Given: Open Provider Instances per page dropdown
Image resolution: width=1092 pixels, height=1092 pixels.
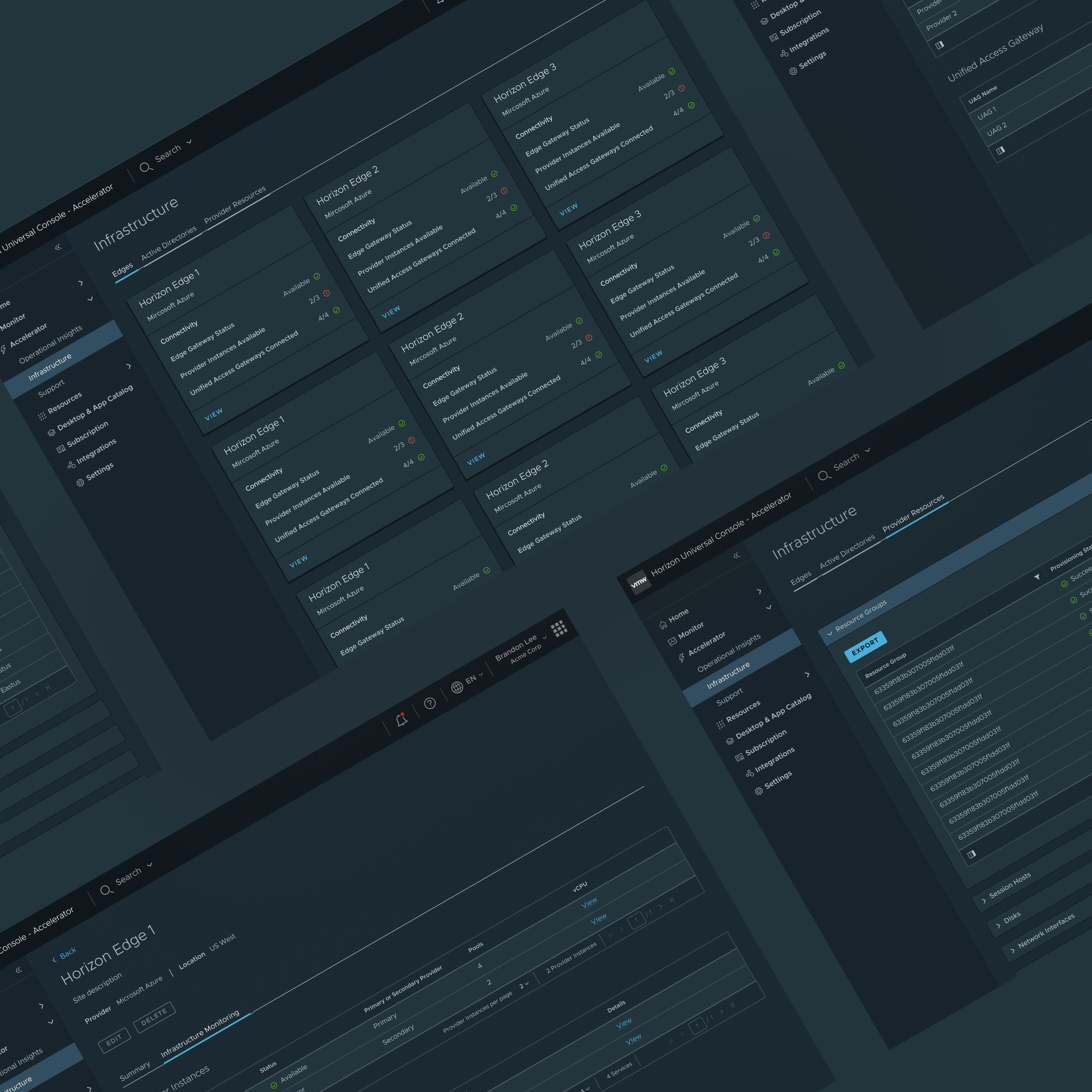Looking at the screenshot, I should [525, 985].
